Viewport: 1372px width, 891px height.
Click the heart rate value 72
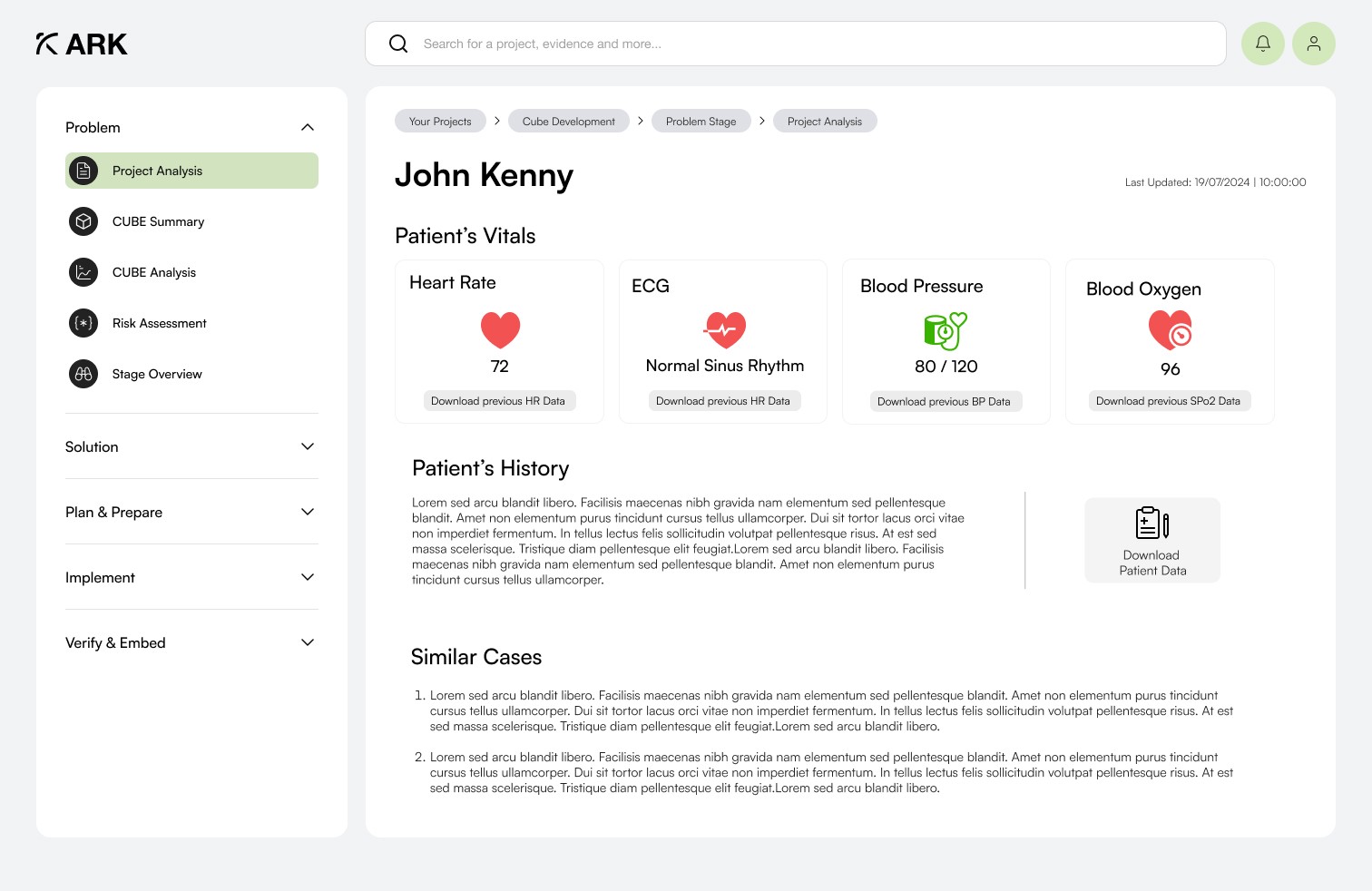tap(500, 367)
